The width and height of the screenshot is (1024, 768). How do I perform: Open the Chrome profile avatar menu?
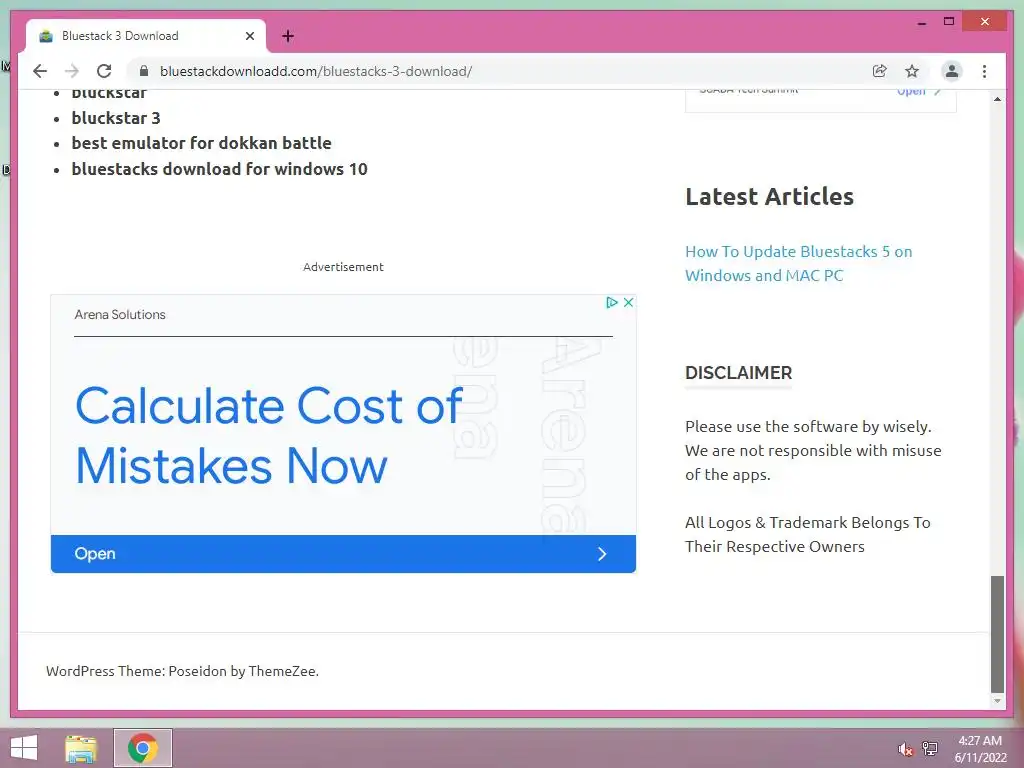pos(952,71)
